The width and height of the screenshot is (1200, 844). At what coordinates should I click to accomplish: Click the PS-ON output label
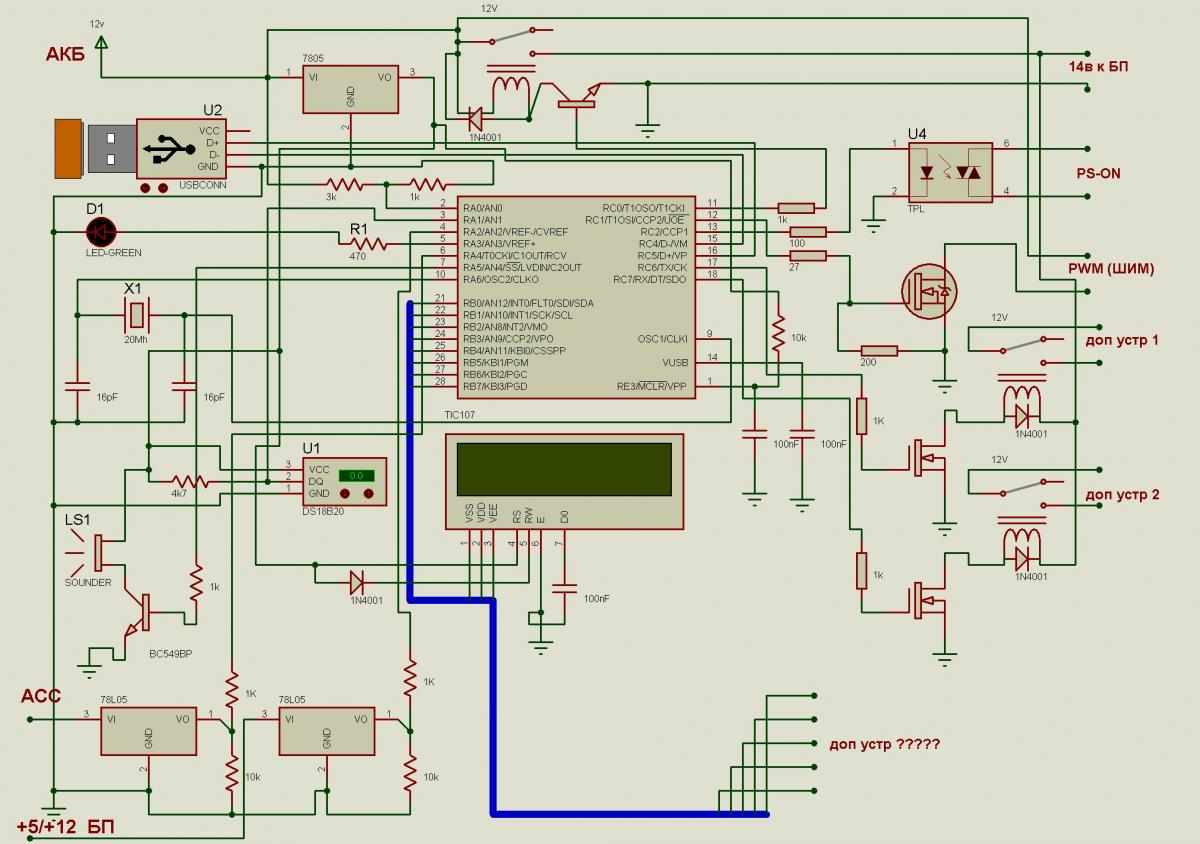(1097, 173)
